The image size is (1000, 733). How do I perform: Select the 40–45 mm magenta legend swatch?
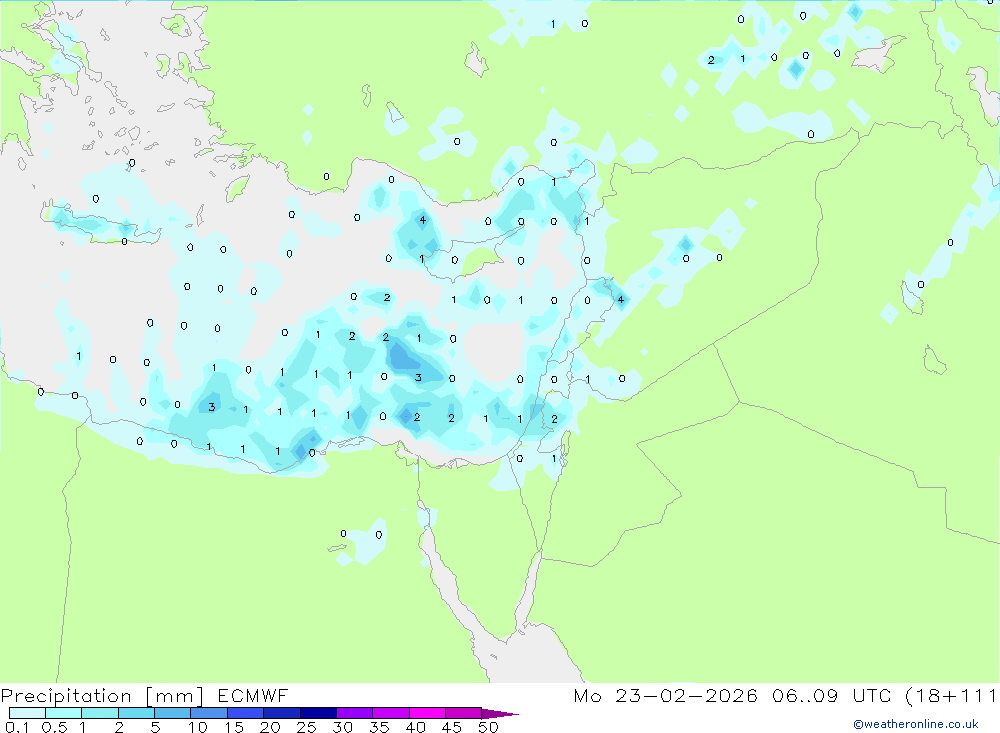click(427, 713)
